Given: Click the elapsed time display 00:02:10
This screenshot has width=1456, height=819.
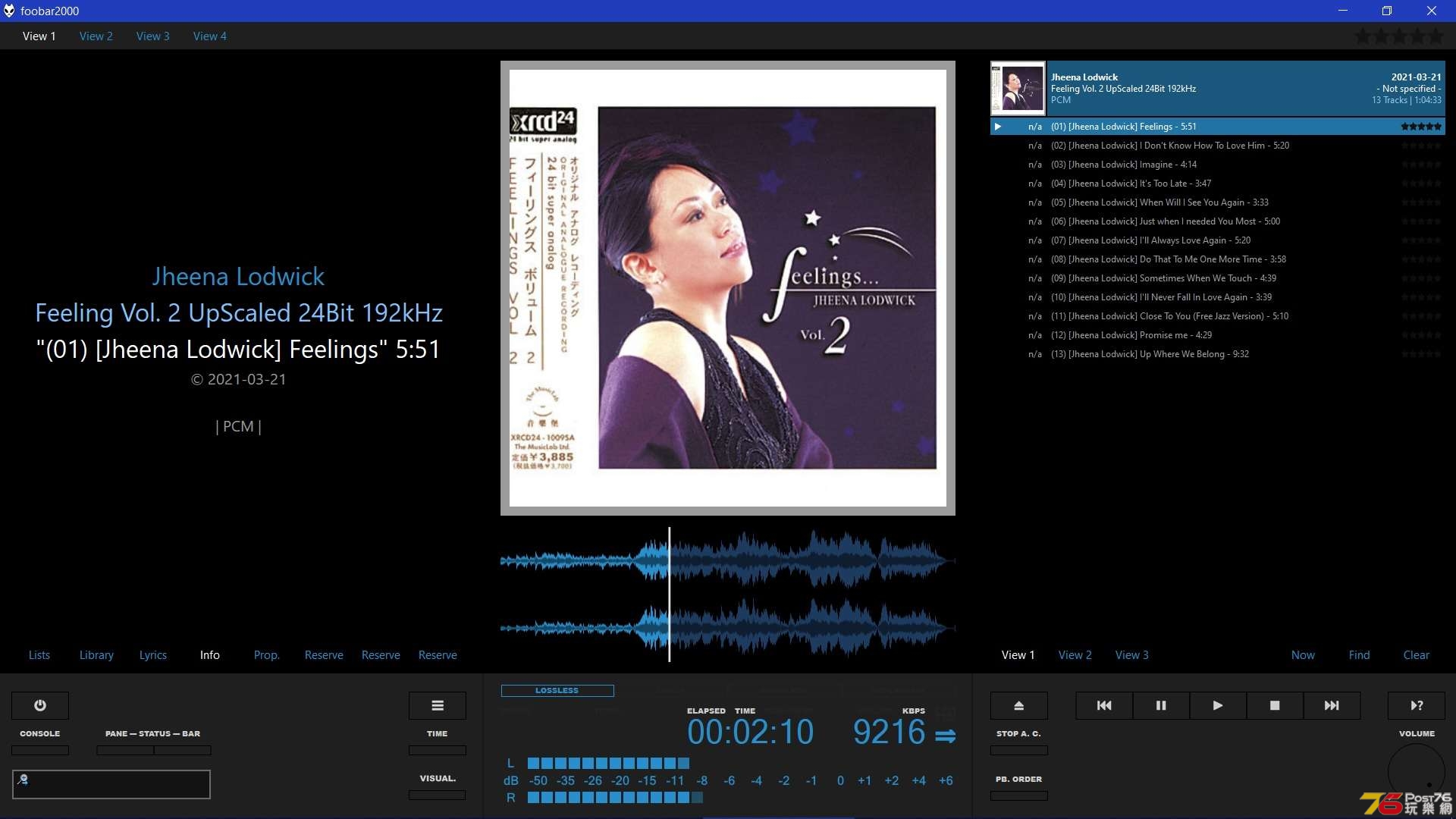Looking at the screenshot, I should (x=751, y=732).
